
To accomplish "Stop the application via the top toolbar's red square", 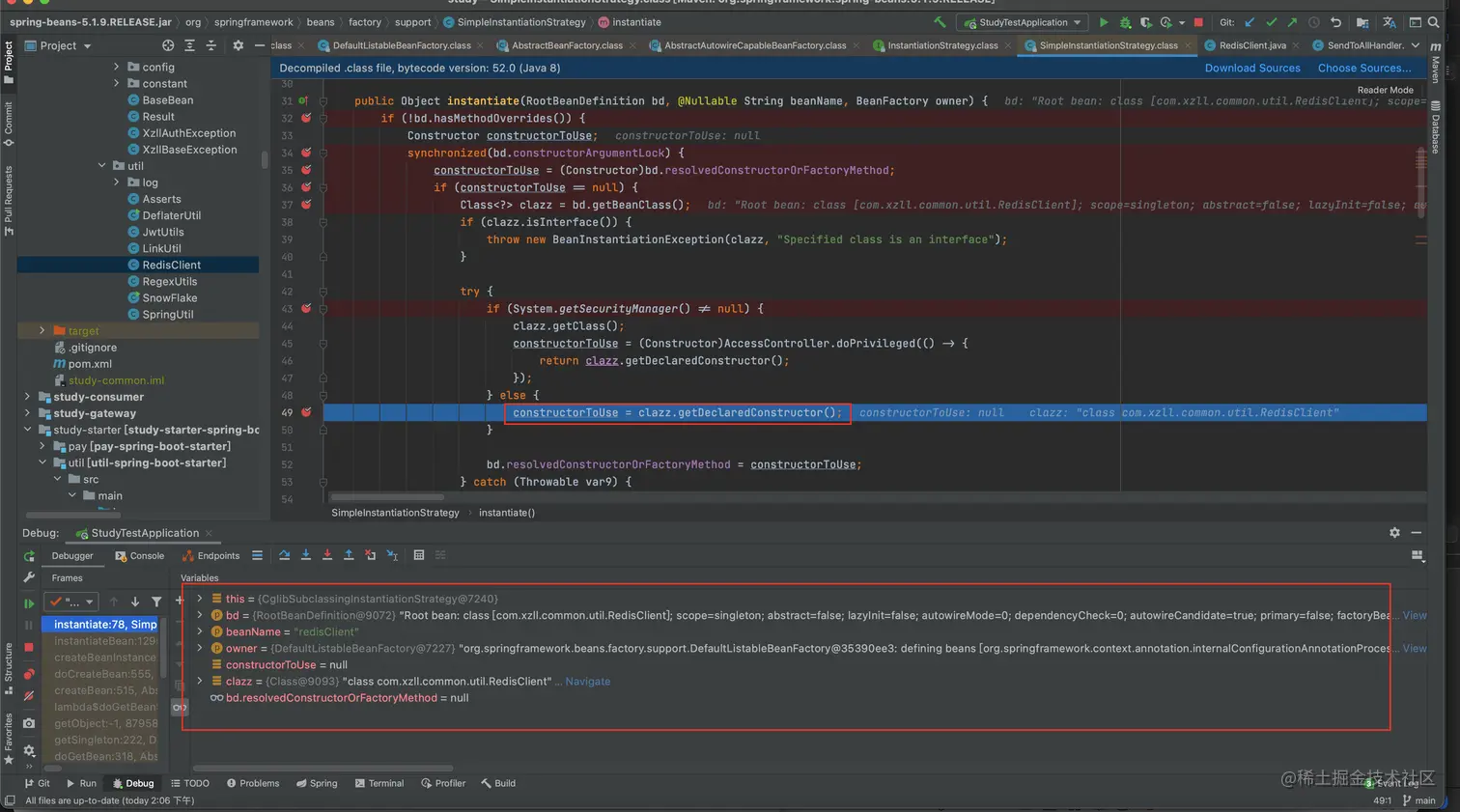I will click(1198, 22).
